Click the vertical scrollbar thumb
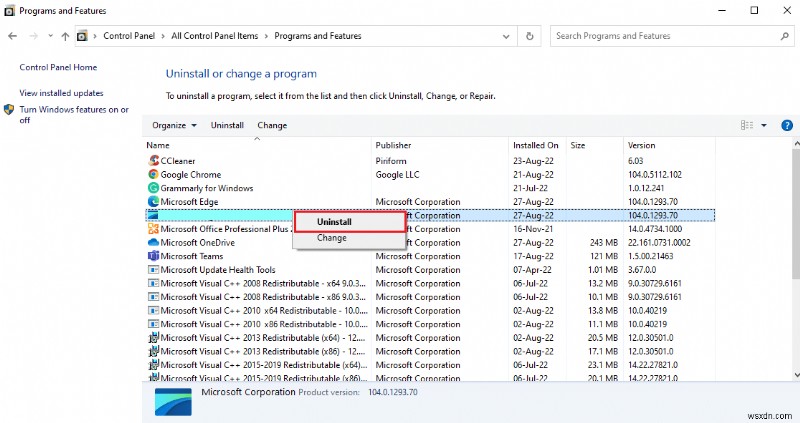The image size is (800, 423). tap(796, 214)
